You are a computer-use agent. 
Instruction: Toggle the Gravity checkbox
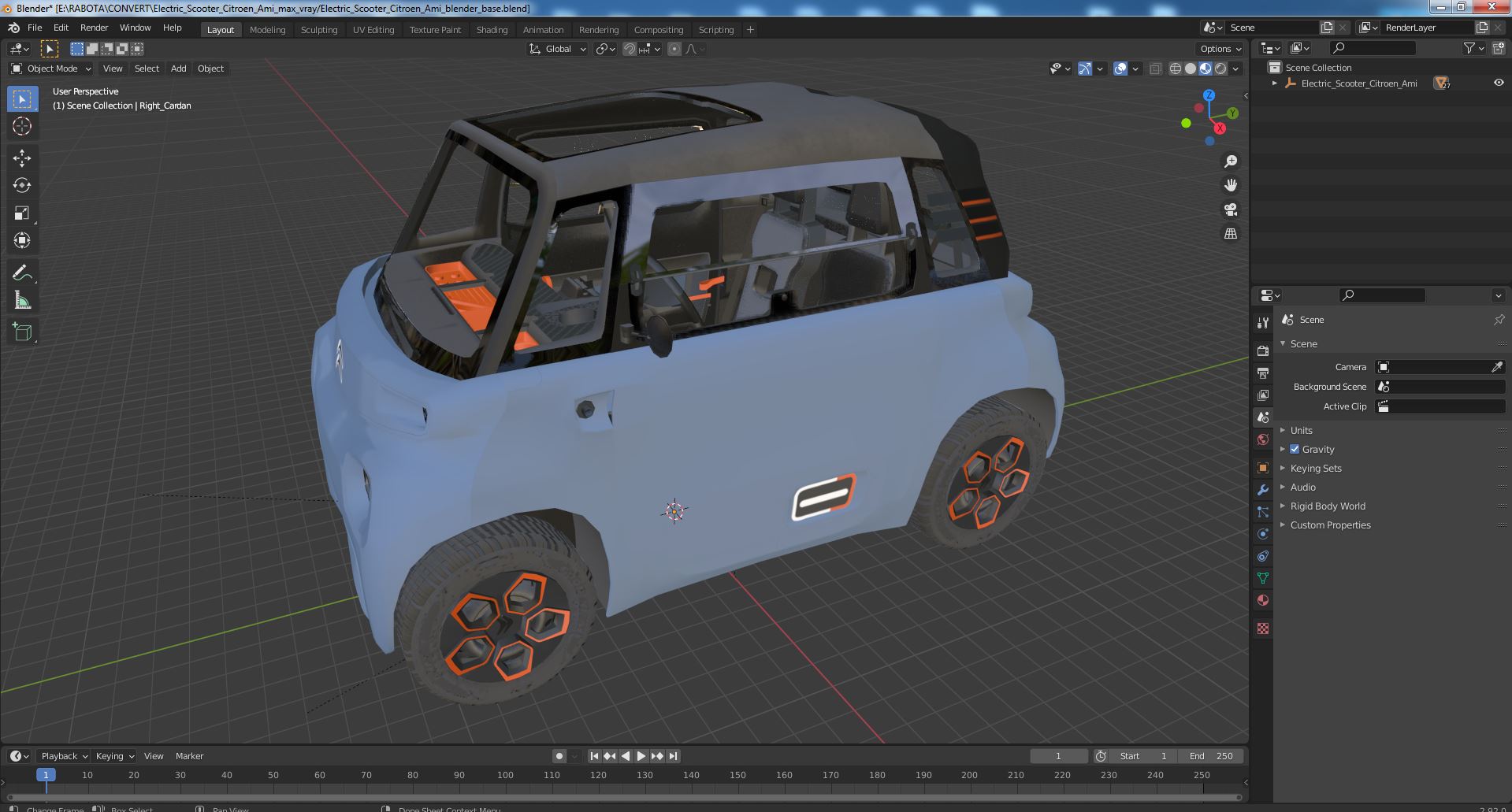point(1295,449)
